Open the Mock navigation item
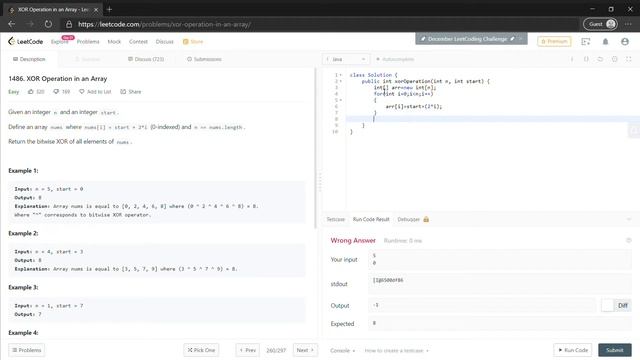Image resolution: width=640 pixels, height=360 pixels. click(x=114, y=42)
